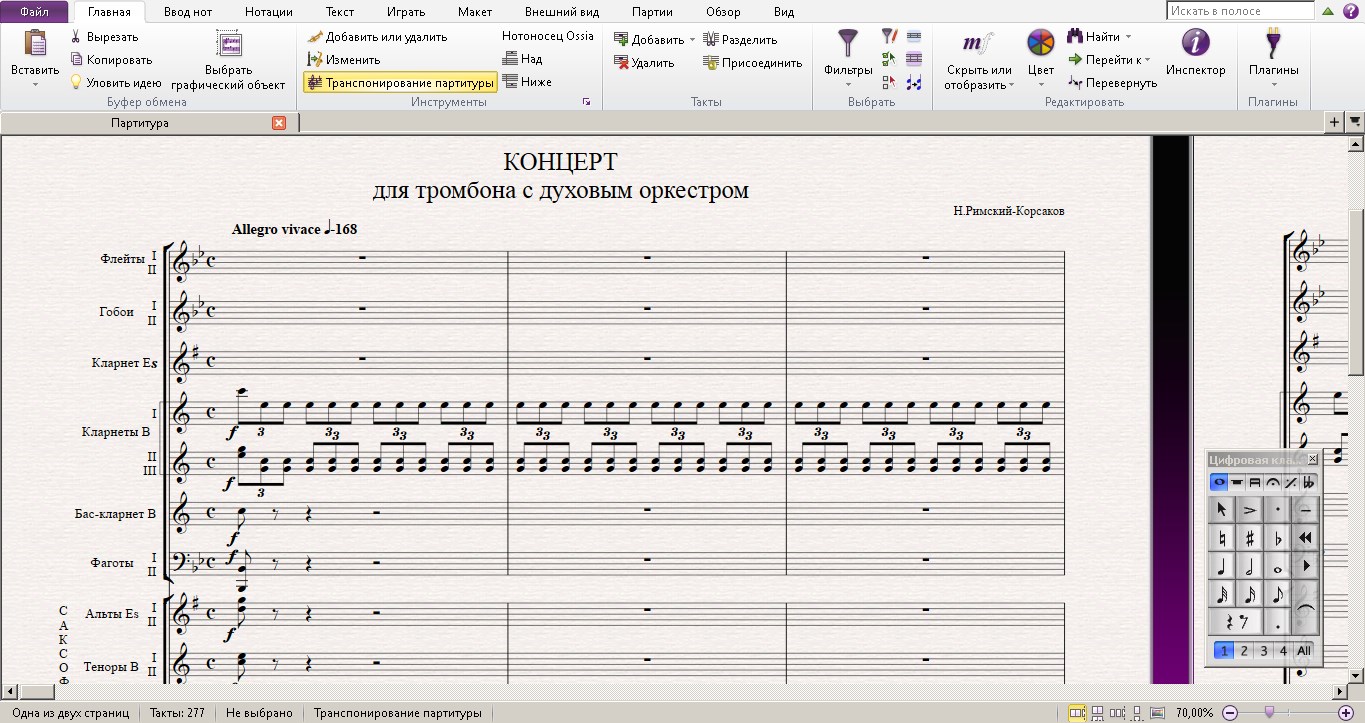Open the tab list dropdown arrow
Screen dimensions: 1365x723
[1355, 122]
